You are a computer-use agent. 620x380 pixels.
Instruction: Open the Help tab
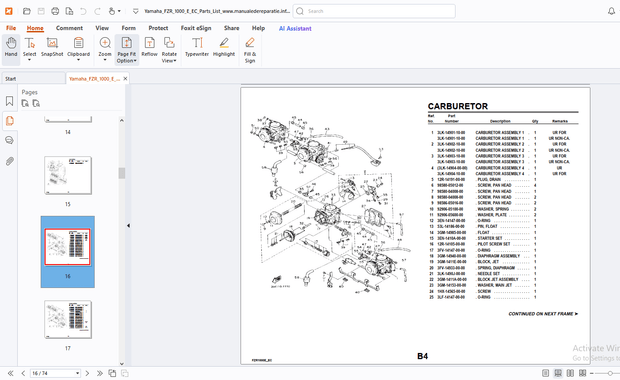coord(258,28)
